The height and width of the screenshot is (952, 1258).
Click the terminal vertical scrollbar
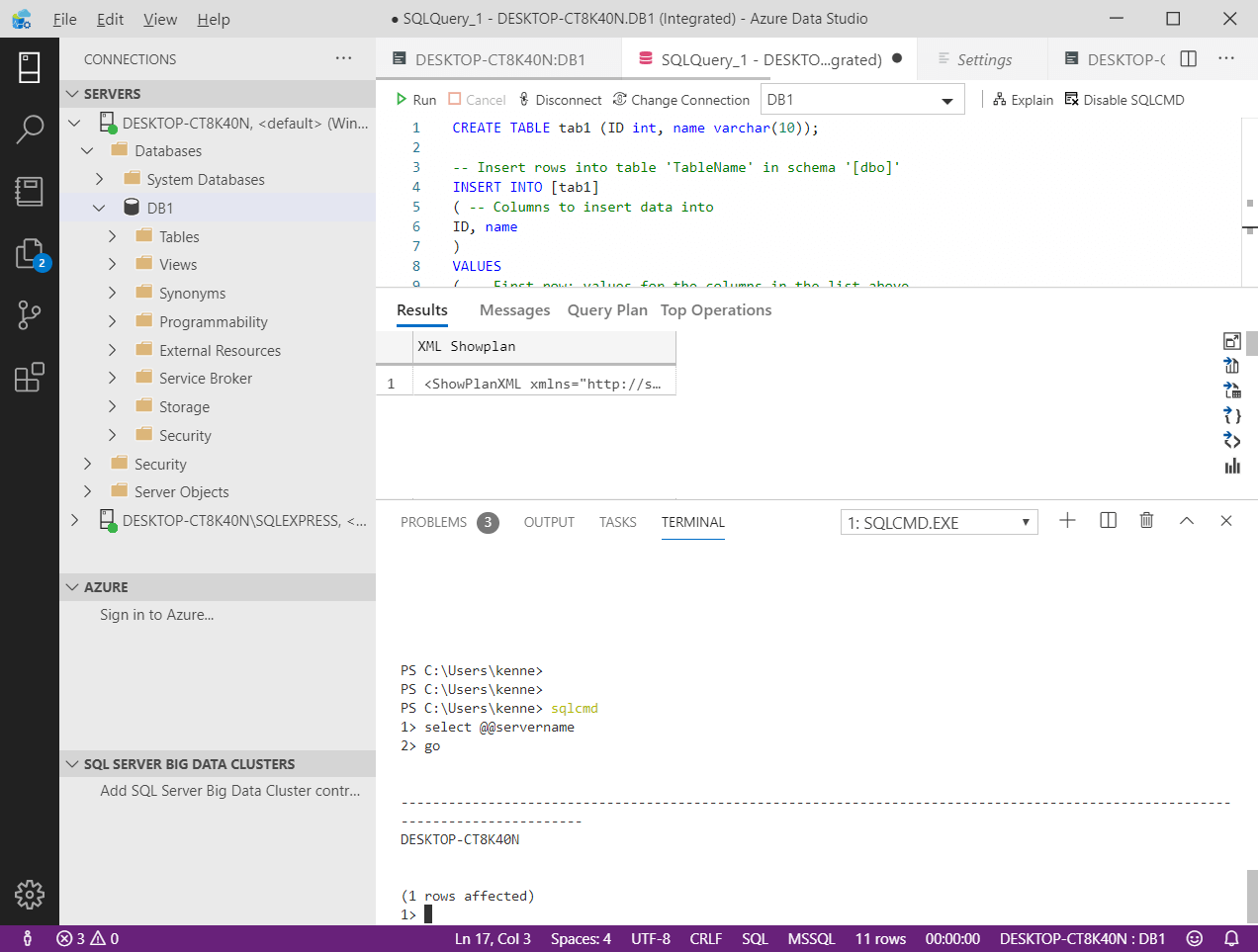coord(1251,895)
